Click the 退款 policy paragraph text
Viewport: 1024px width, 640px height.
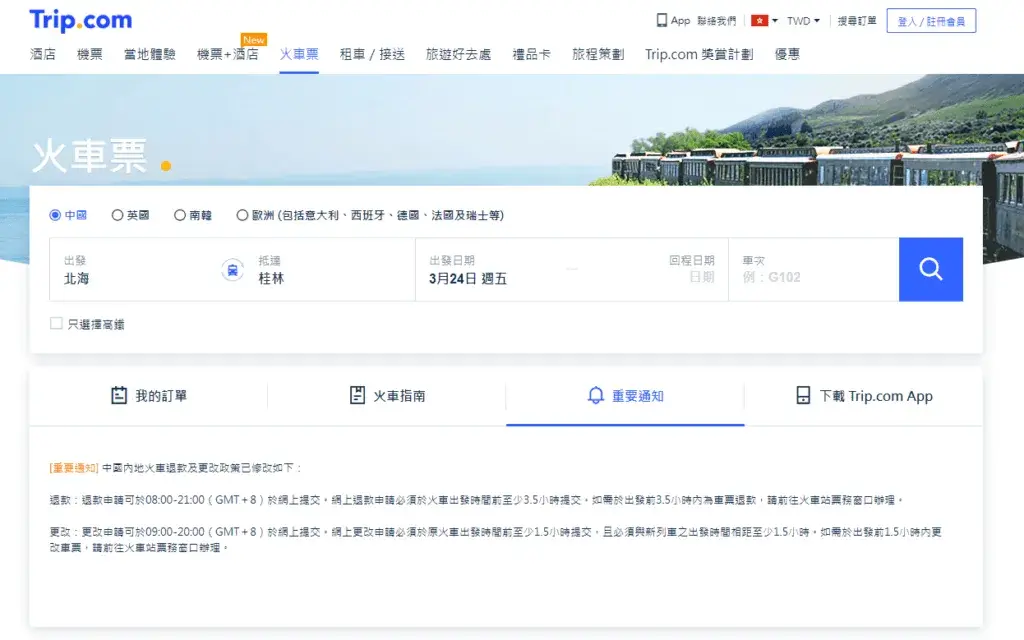pyautogui.click(x=477, y=500)
